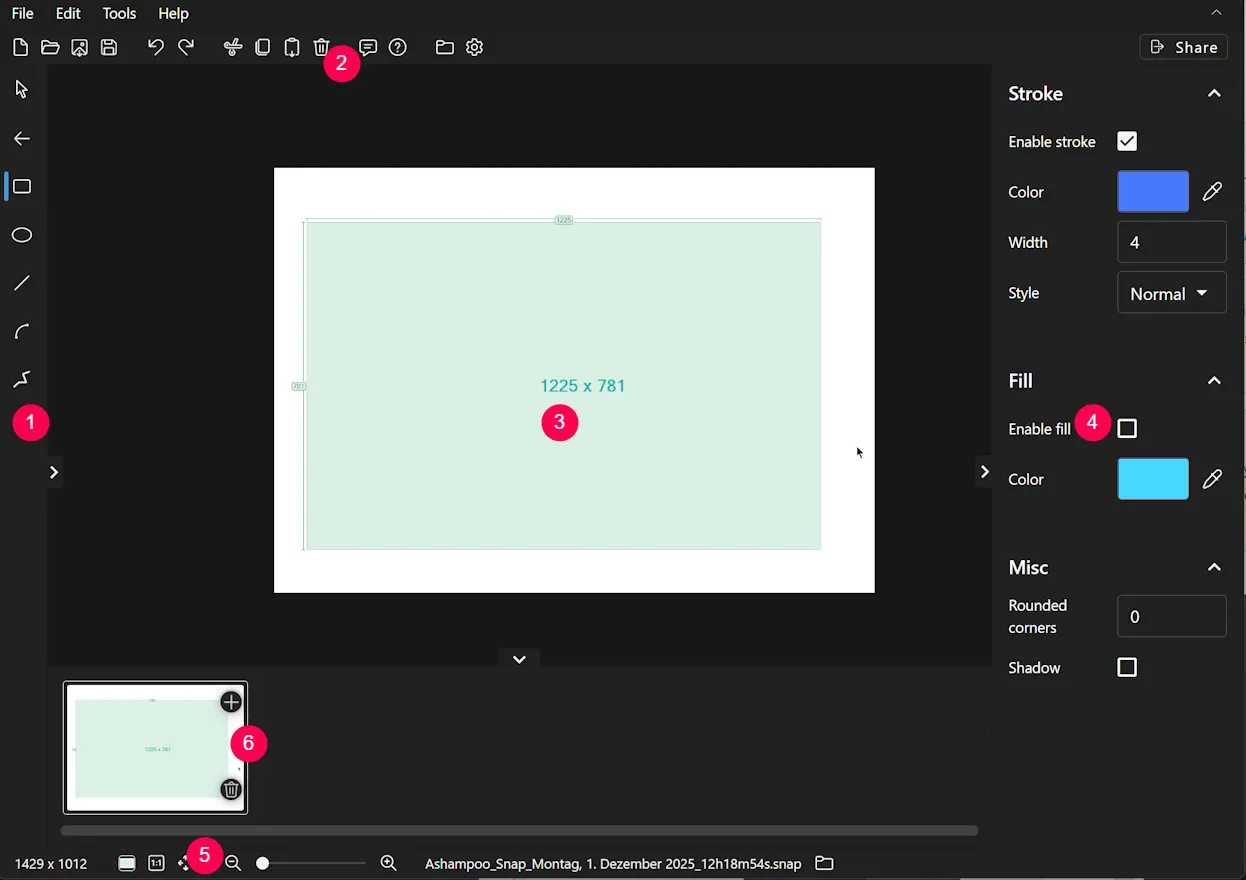1246x880 pixels.
Task: Open the stroke Color swatch
Action: point(1153,192)
